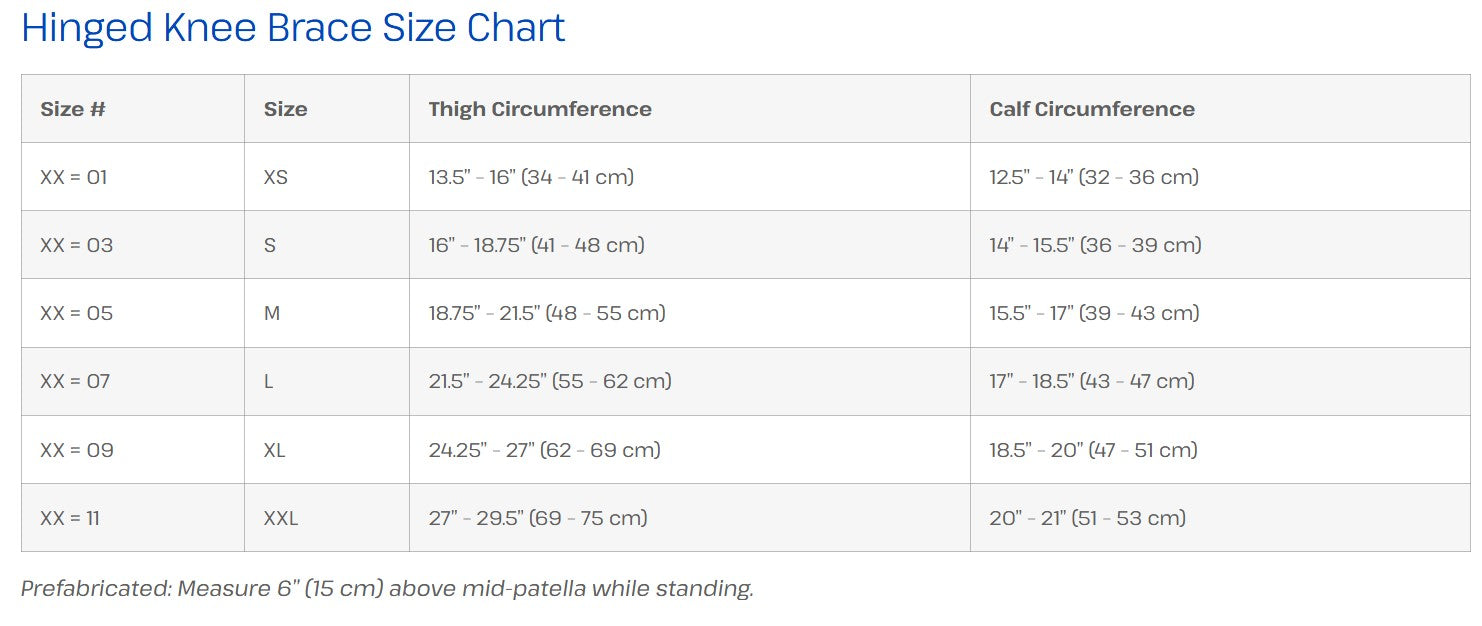Select calf range 14" - 15.5" cell

click(x=1095, y=245)
